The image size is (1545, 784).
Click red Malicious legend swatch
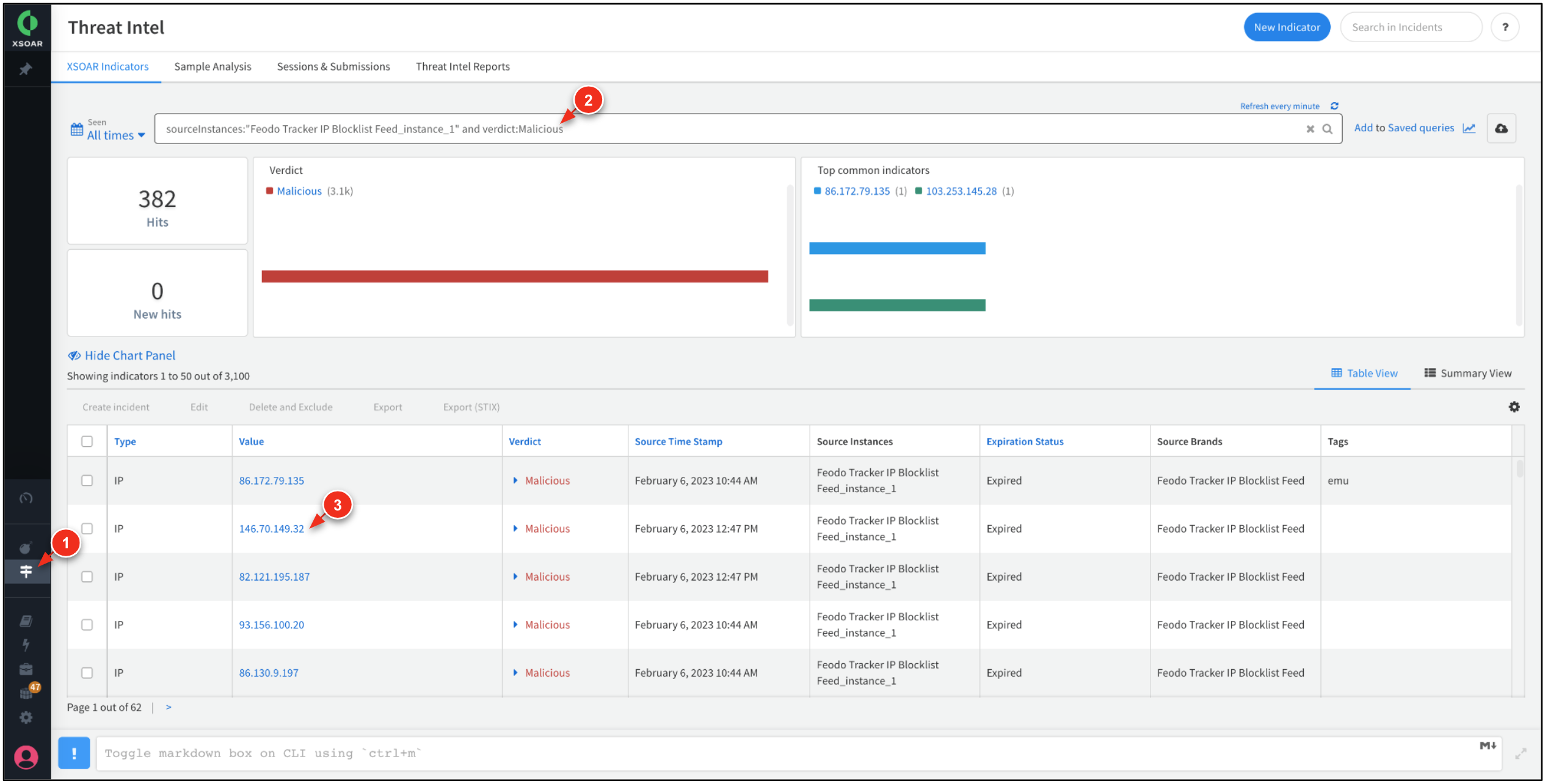[269, 191]
